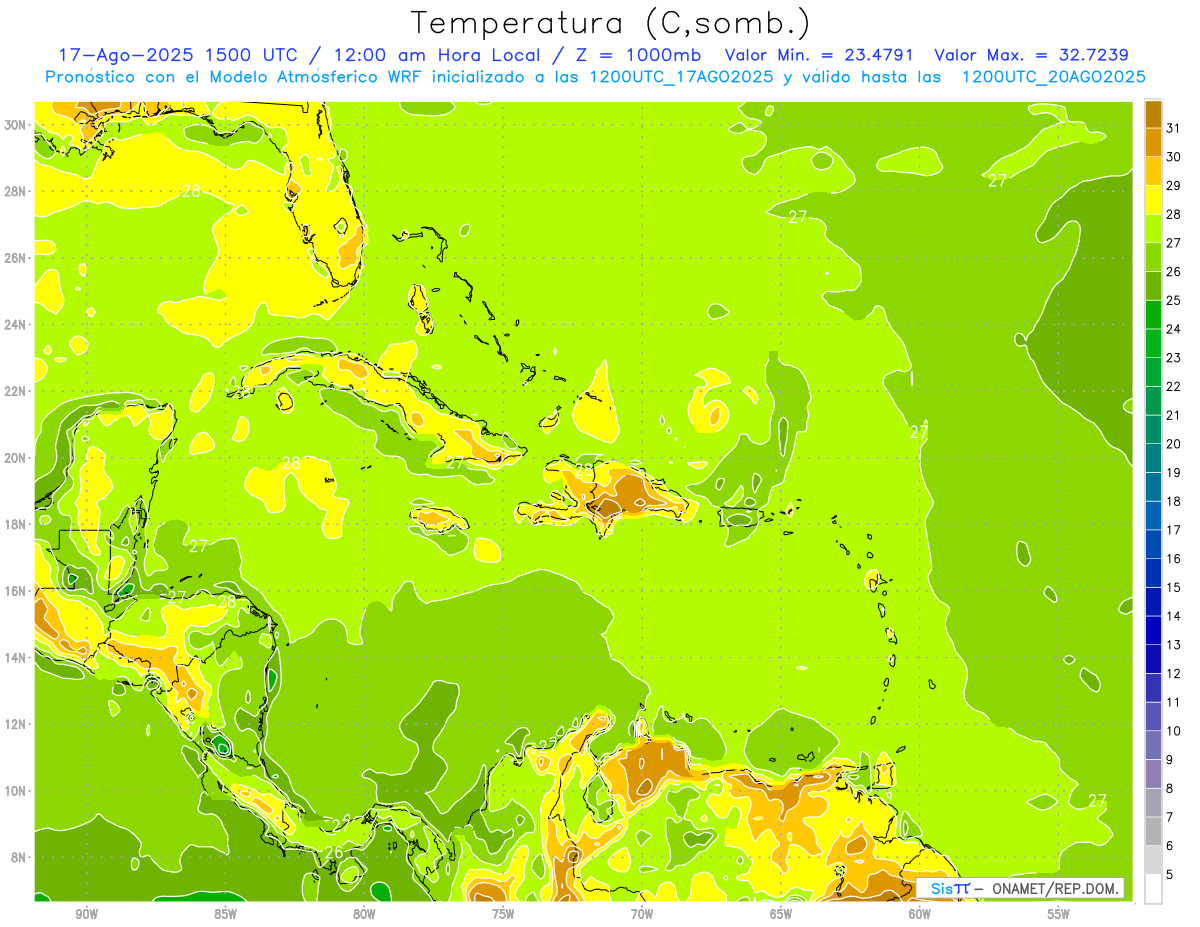Screen dimensions: 1200x927
Task: Pick the lime legend swatch between 27 and 28
Action: tap(1153, 228)
